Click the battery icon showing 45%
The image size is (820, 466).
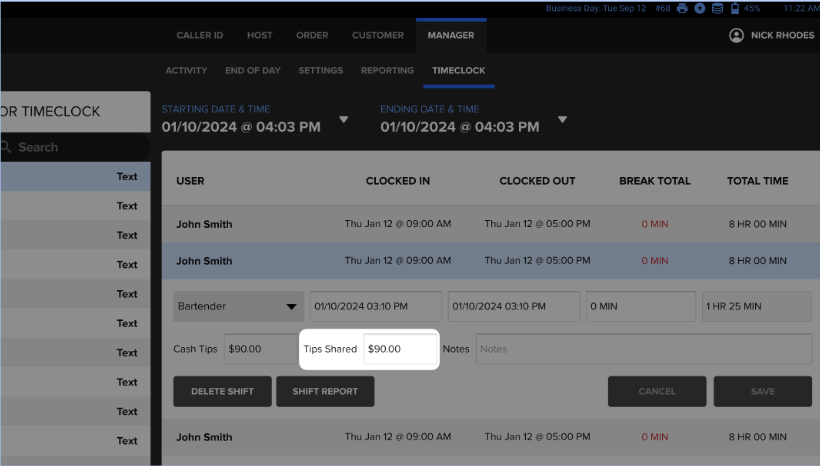(735, 8)
